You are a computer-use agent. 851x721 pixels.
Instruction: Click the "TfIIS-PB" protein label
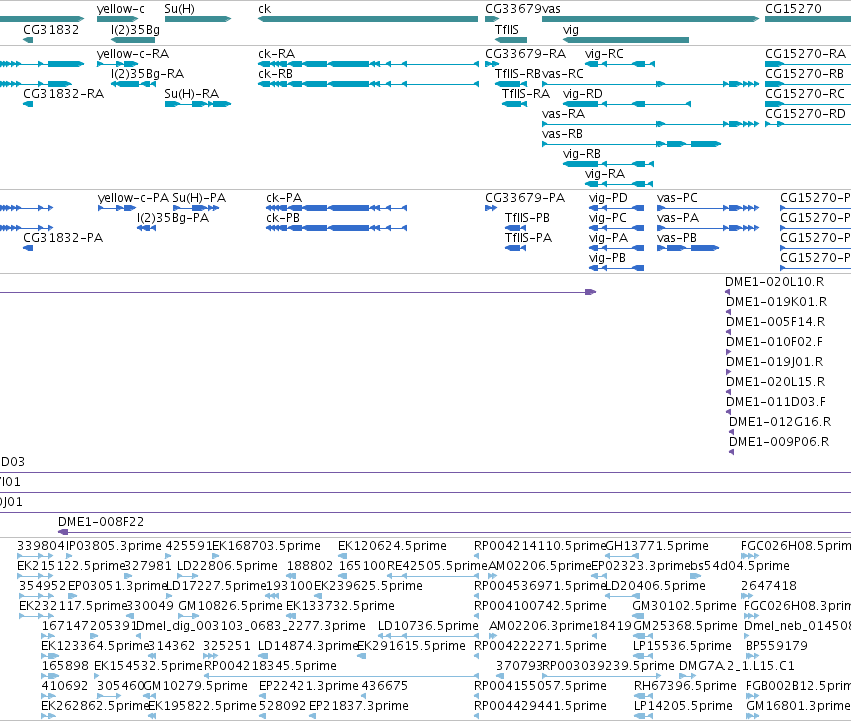[x=527, y=218]
